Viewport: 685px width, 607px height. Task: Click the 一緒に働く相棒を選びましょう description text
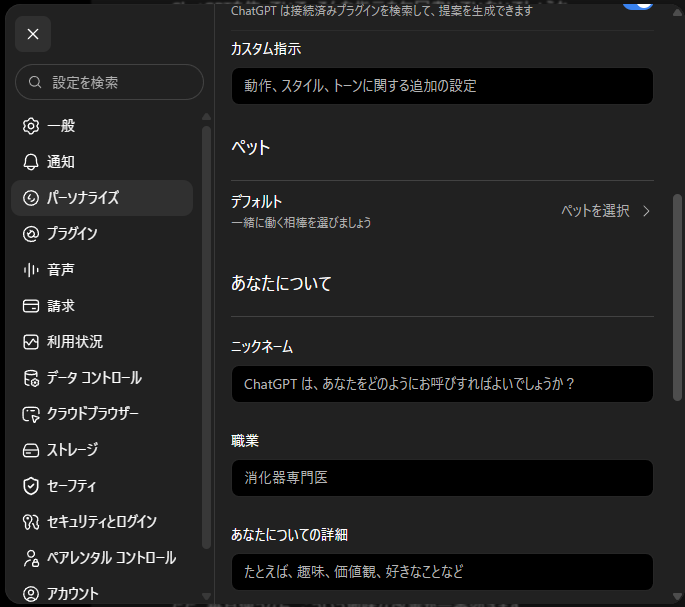[x=301, y=223]
